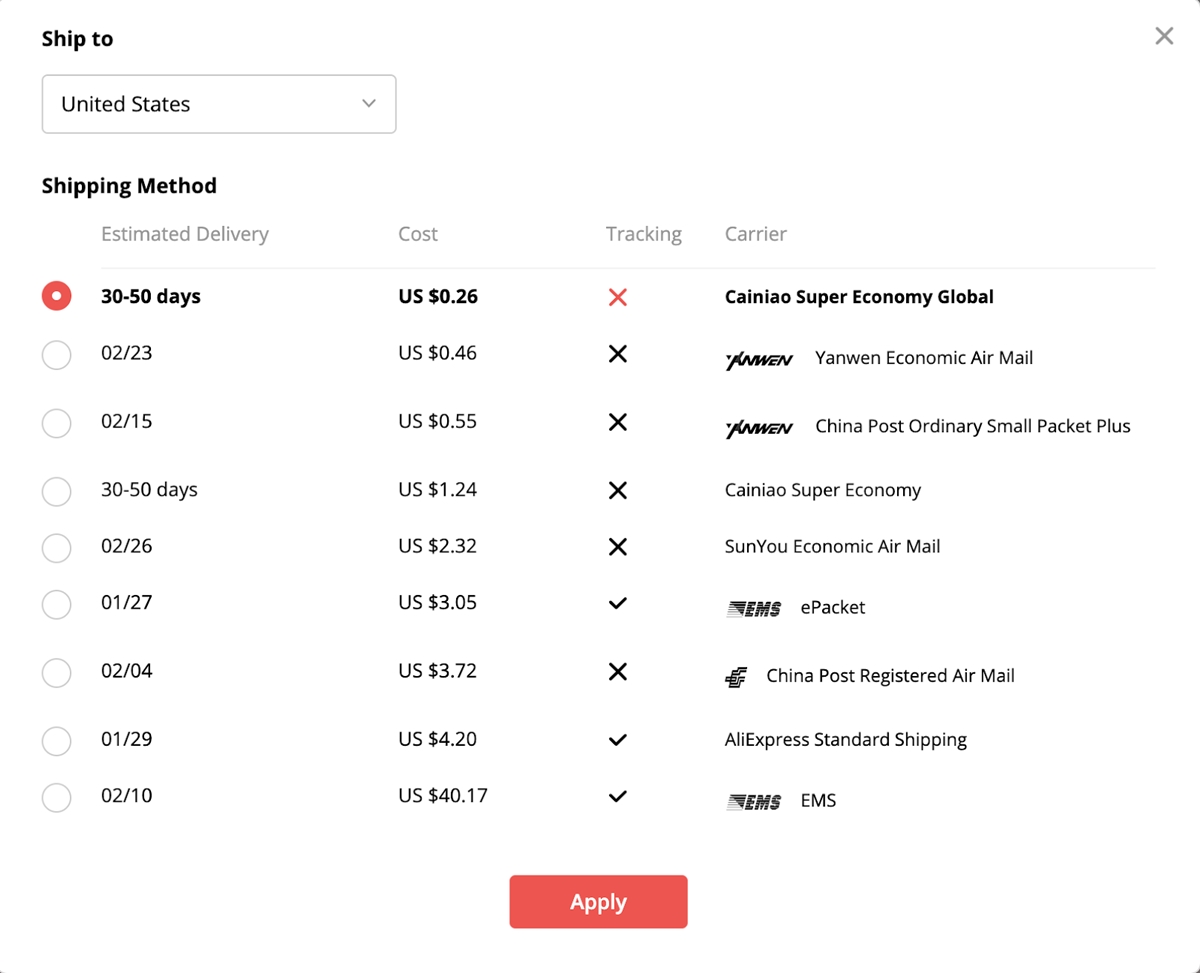
Task: Click 'AliExpress Standard Shipping' carrier text
Action: click(846, 740)
